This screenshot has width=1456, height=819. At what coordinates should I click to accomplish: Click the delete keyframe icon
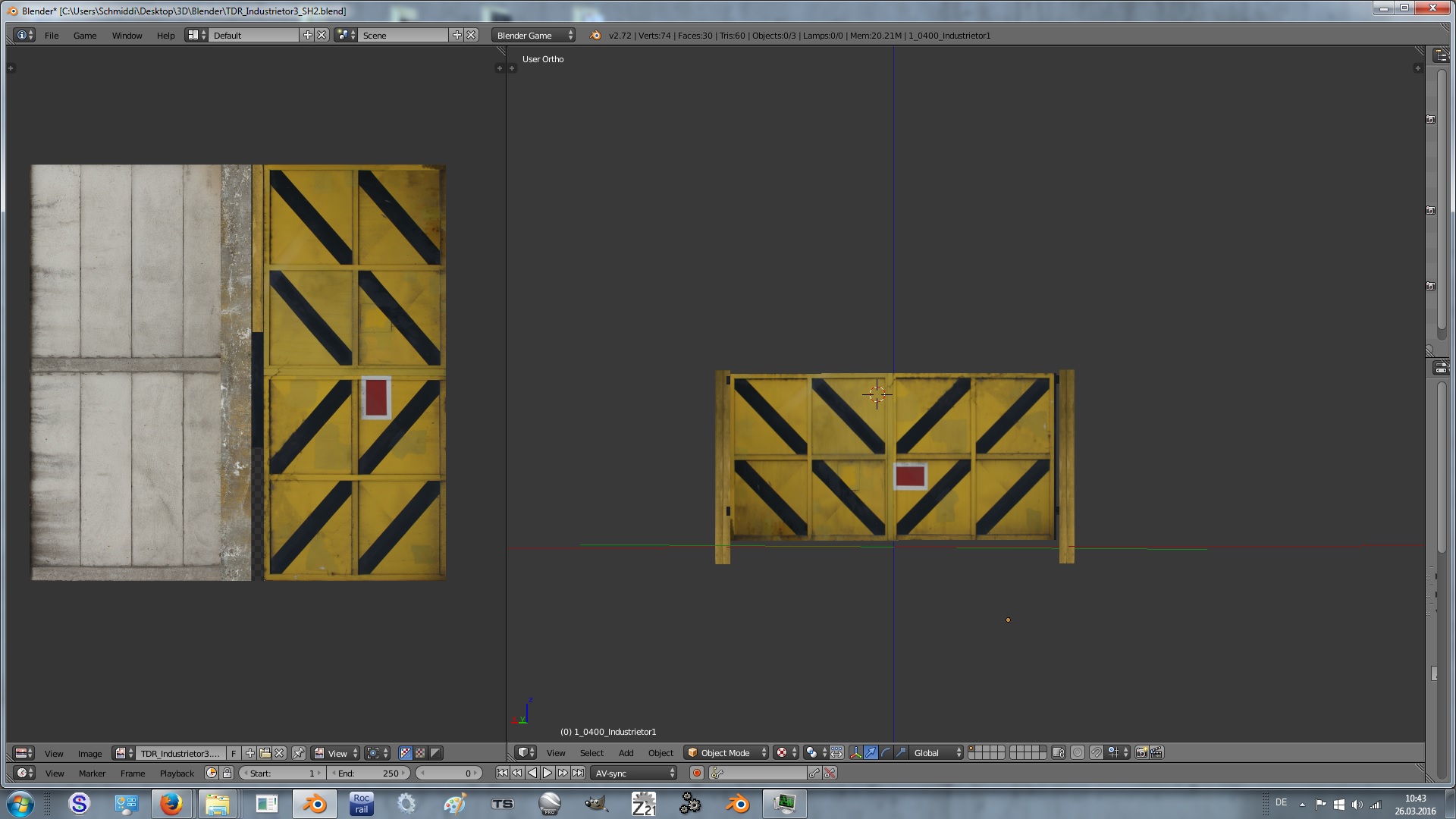[830, 773]
